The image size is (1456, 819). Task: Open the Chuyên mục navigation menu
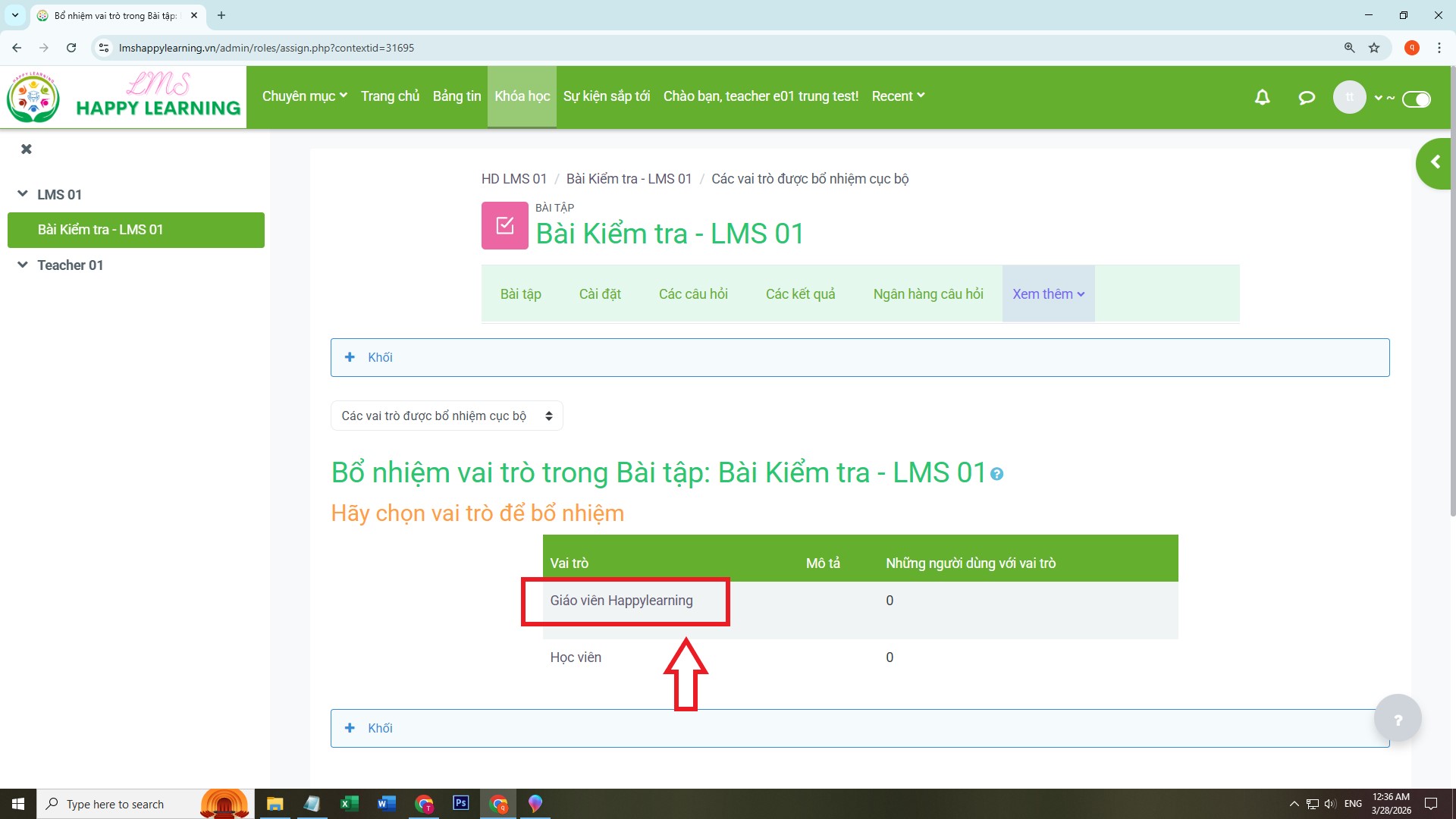click(304, 96)
